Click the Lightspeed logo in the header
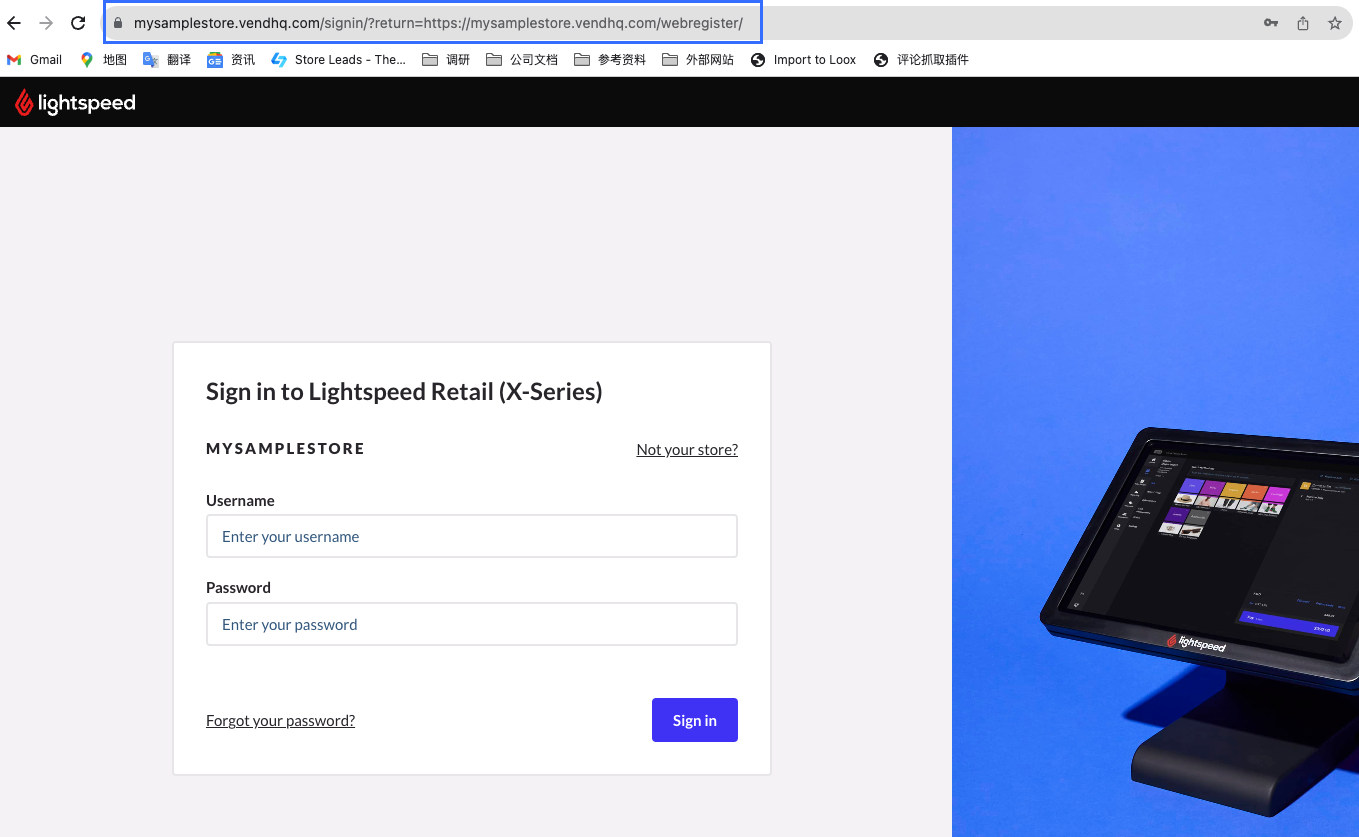The image size is (1359, 837). coord(75,102)
